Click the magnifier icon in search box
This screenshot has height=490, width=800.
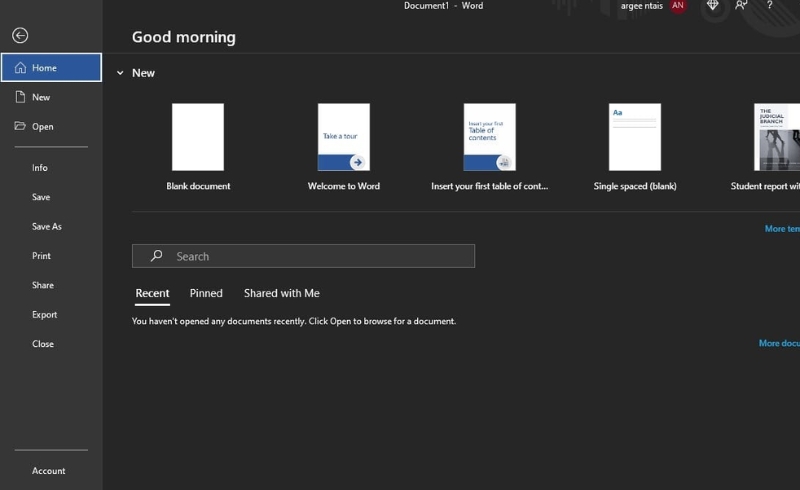157,256
